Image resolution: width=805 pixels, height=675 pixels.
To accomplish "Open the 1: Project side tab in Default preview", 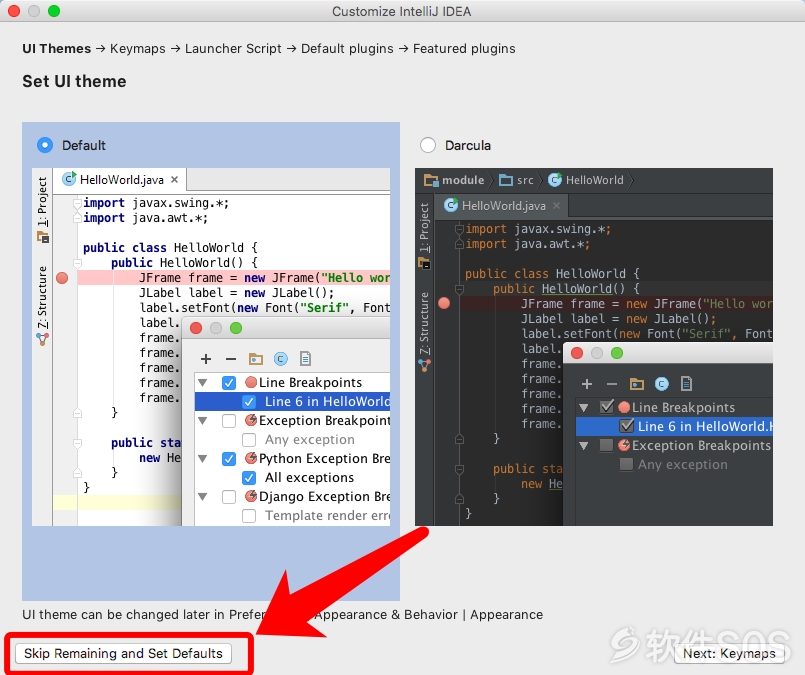I will click(x=42, y=202).
